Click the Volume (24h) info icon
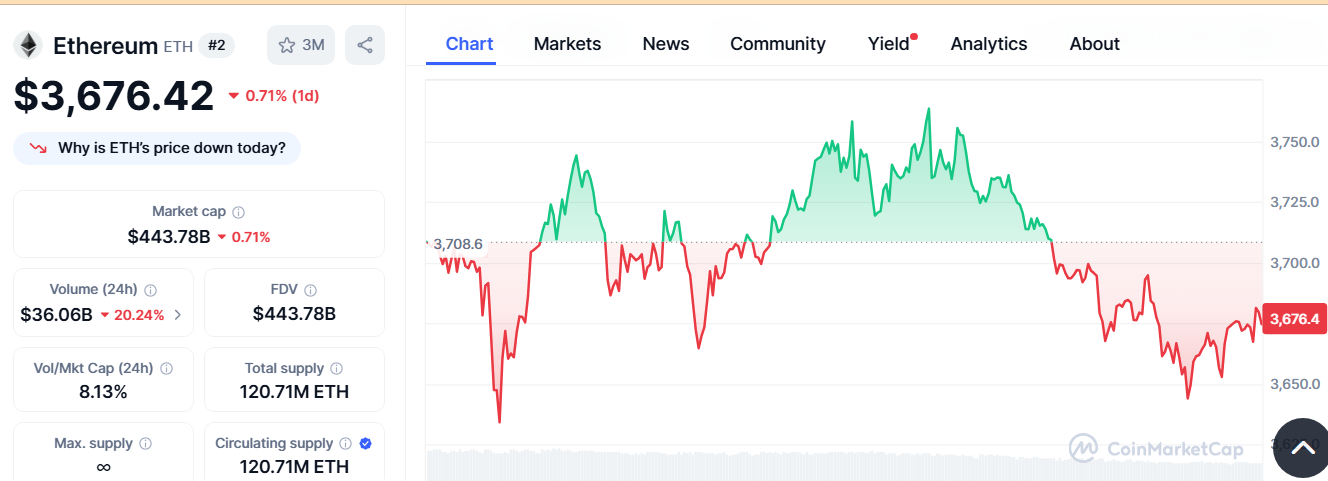1328x481 pixels. click(150, 290)
